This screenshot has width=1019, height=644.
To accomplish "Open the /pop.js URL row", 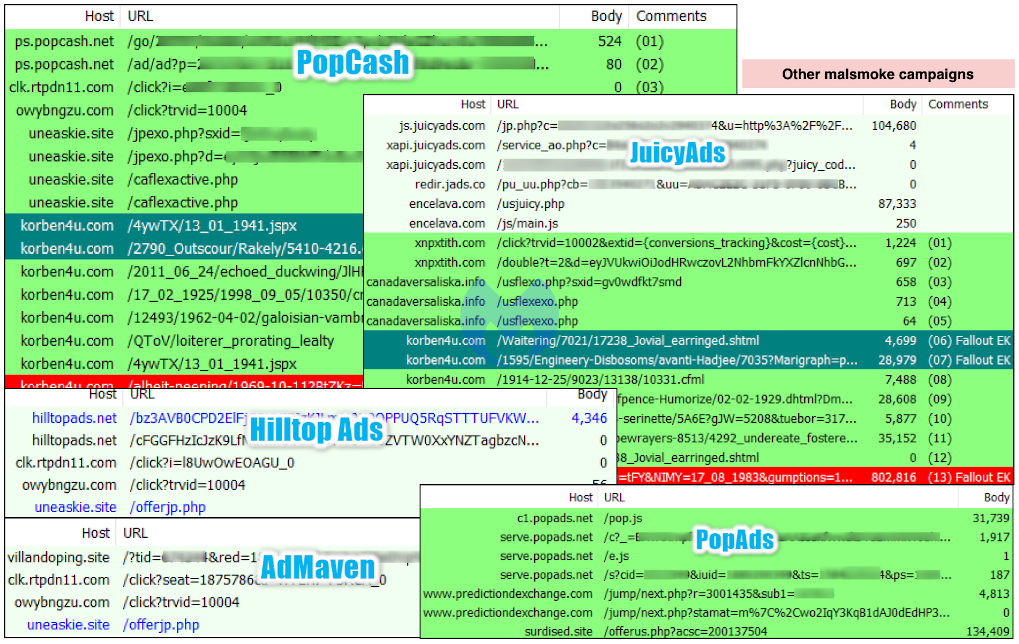I will point(623,519).
